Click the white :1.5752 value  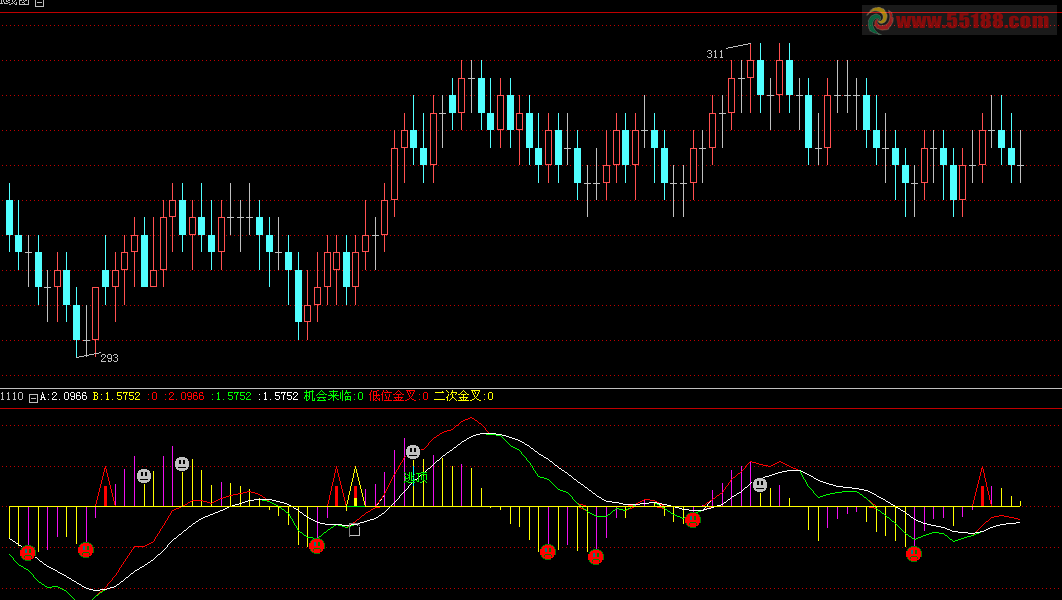(278, 396)
